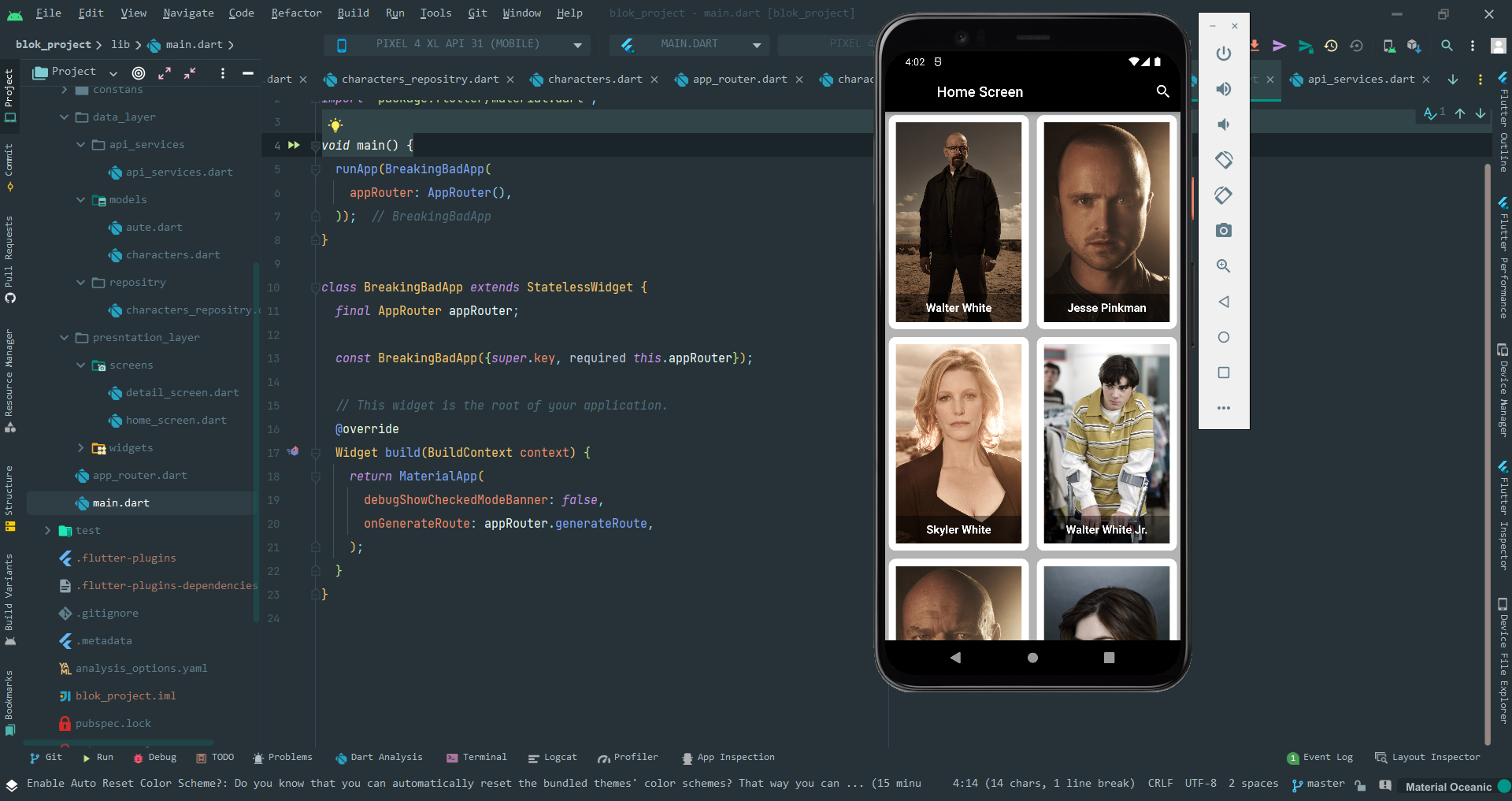Open the Logcat tool window
Viewport: 1512px width, 801px height.
tap(552, 757)
